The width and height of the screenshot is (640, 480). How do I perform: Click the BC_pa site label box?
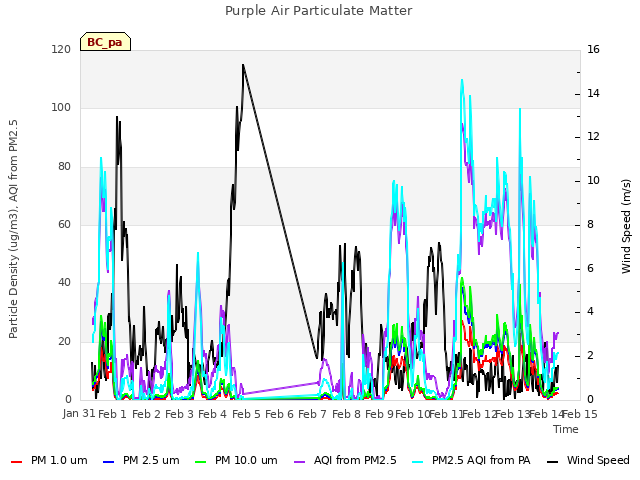click(x=105, y=42)
